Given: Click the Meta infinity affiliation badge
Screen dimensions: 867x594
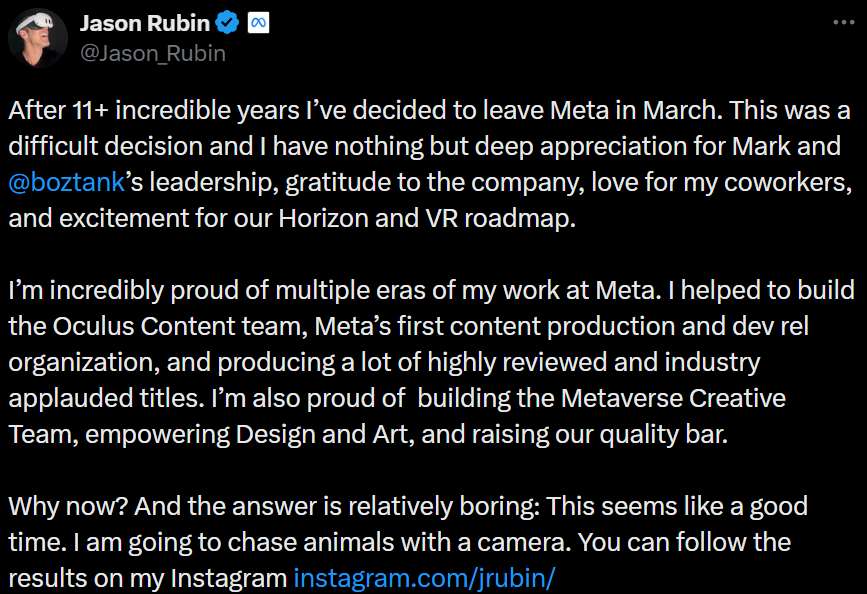Looking at the screenshot, I should coord(259,20).
